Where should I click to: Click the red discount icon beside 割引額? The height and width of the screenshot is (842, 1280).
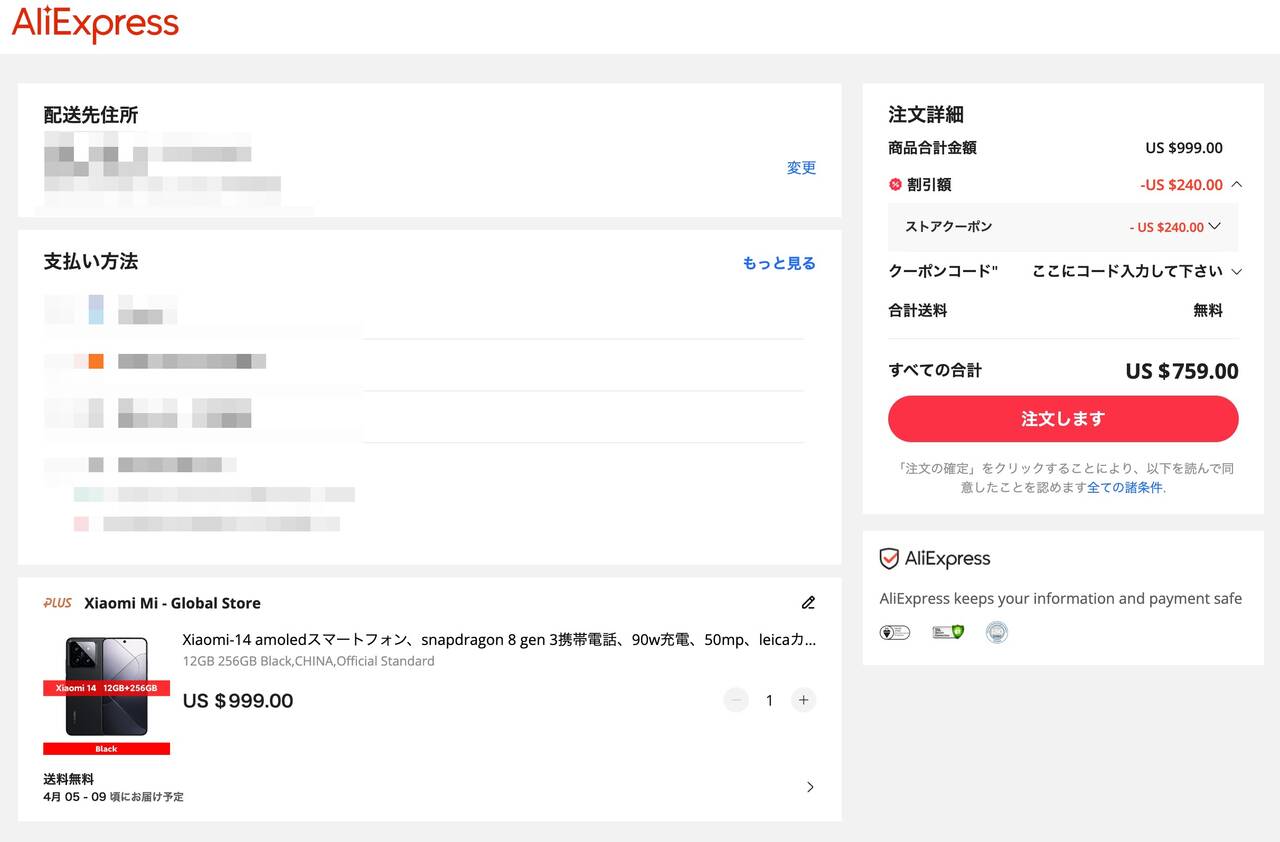coord(895,184)
